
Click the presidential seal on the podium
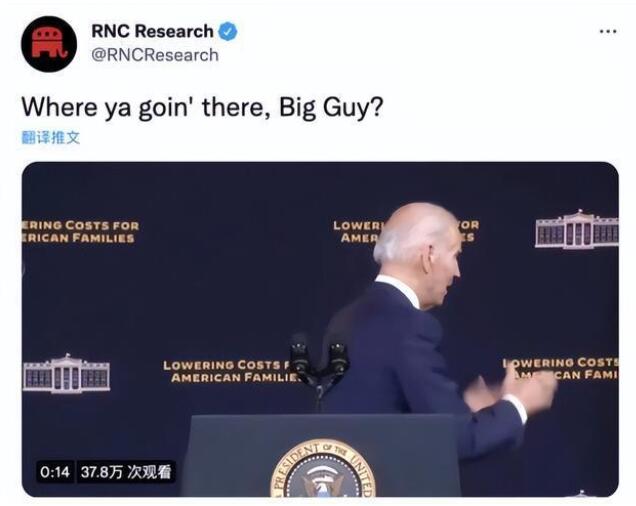point(323,469)
